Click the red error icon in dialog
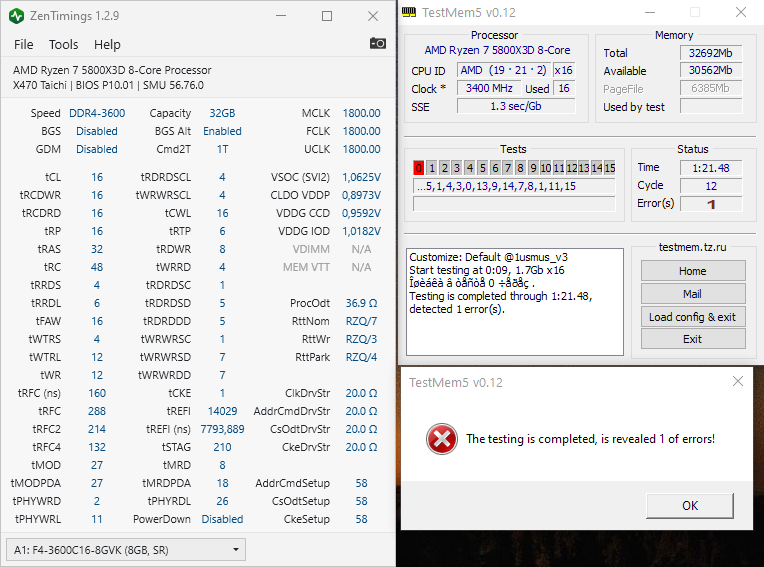This screenshot has width=764, height=567. [441, 439]
